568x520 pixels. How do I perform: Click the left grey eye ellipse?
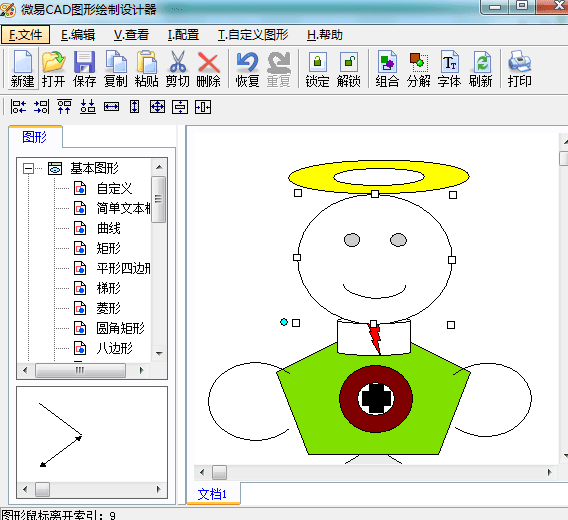click(352, 240)
